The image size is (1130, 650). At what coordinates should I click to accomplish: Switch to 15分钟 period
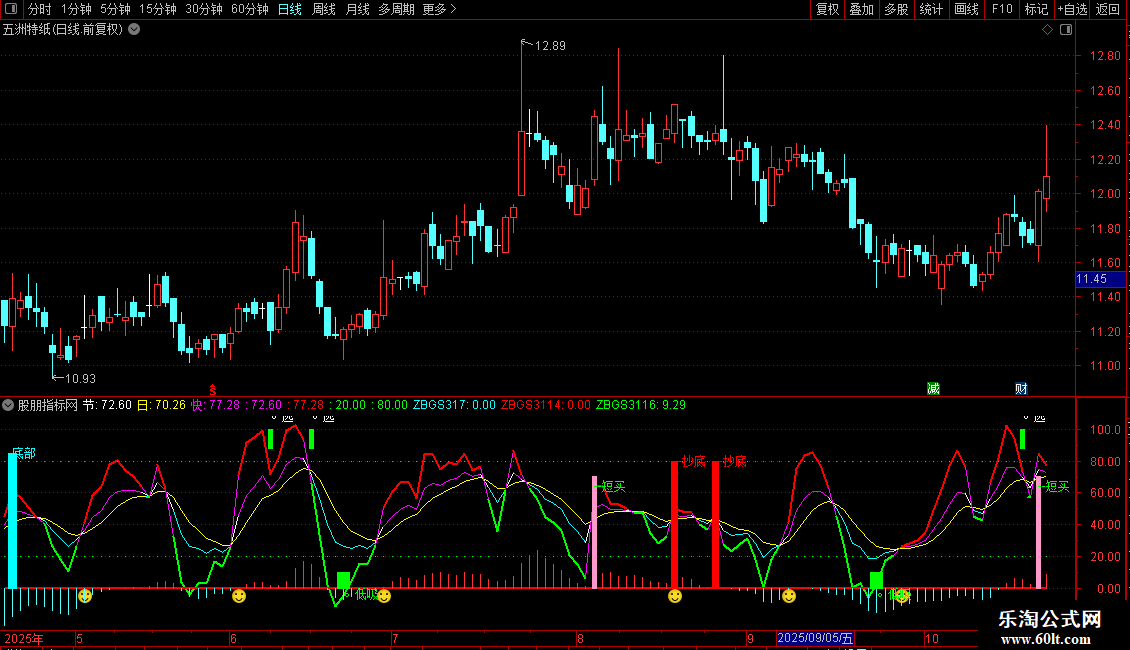[x=158, y=9]
